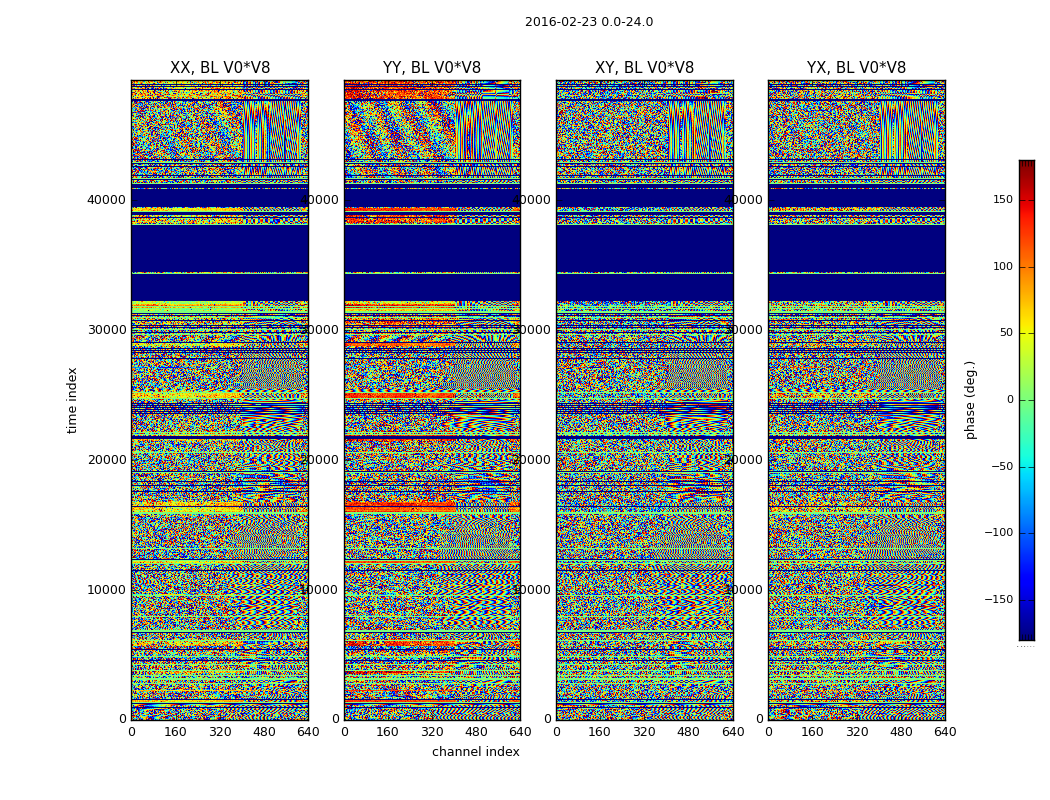
Task: Click the 10000 y-tick of XX panel
Action: pyautogui.click(x=106, y=590)
